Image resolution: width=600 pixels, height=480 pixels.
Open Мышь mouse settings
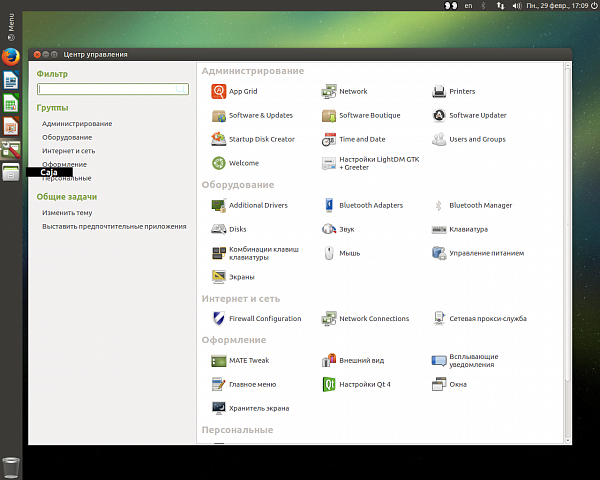click(x=341, y=253)
